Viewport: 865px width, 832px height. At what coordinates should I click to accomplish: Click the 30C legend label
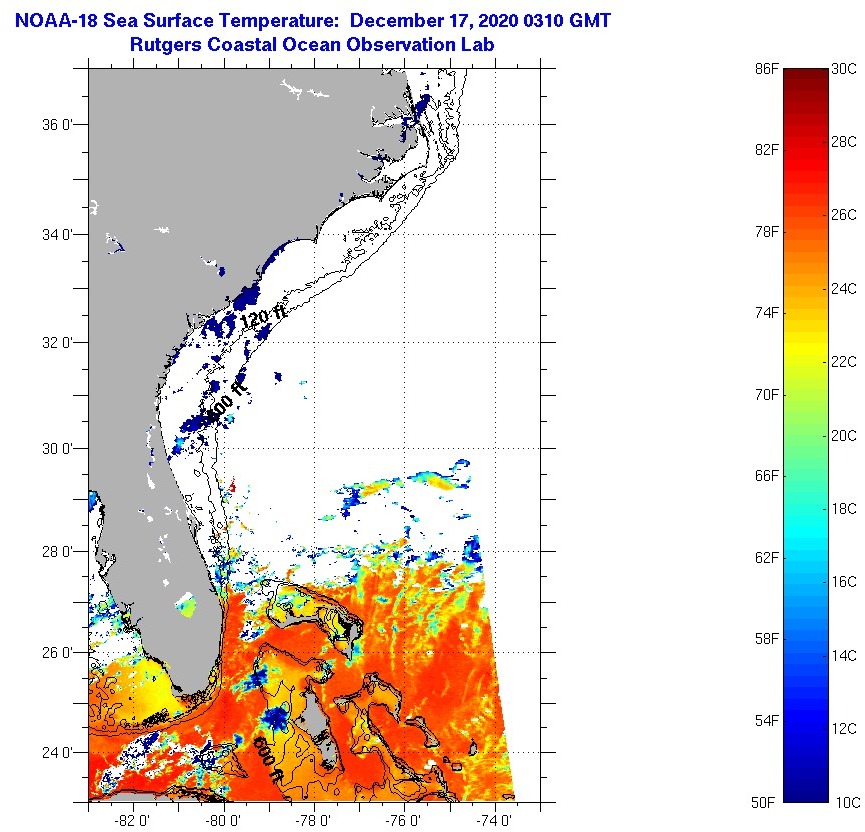tap(844, 69)
